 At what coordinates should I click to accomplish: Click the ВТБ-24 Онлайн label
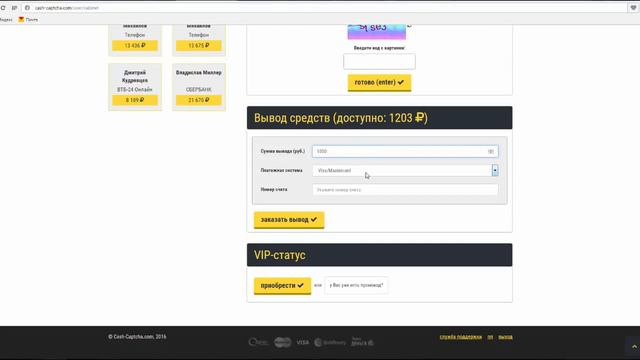pos(135,89)
